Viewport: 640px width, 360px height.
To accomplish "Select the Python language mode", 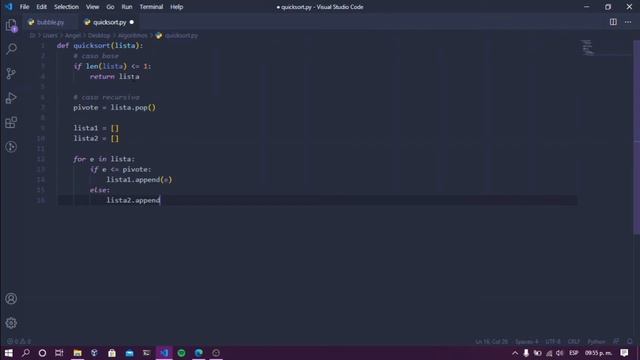I will (596, 342).
